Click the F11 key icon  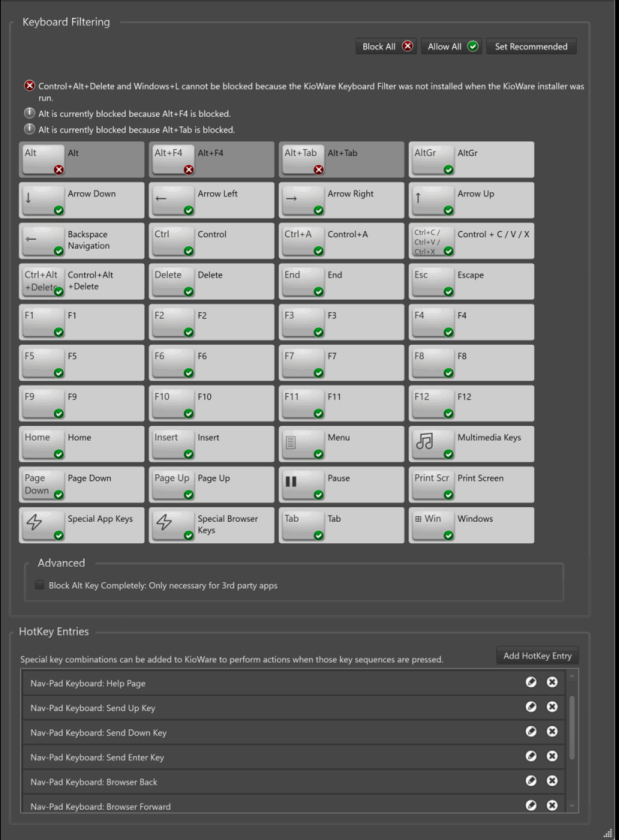[303, 404]
